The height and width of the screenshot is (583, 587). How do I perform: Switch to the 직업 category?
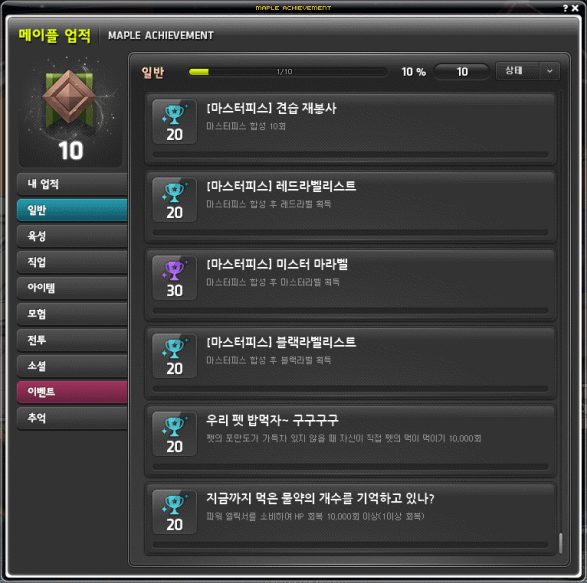(72, 262)
